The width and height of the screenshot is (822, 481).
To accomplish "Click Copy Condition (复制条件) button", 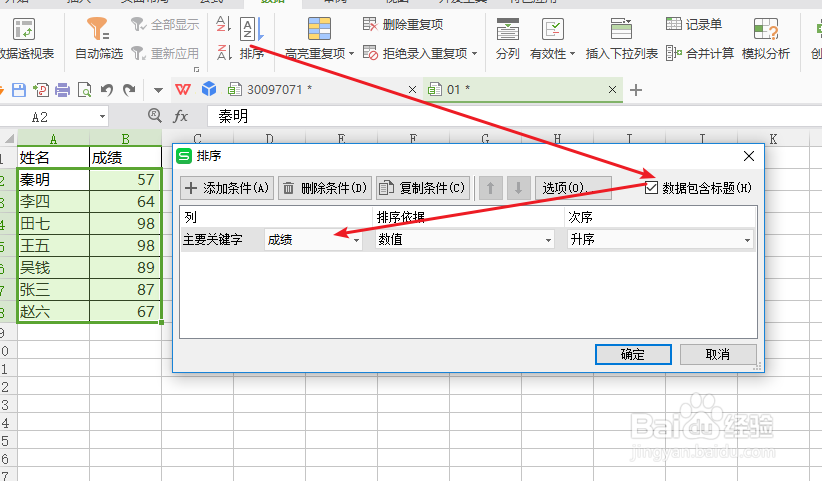I will (423, 188).
